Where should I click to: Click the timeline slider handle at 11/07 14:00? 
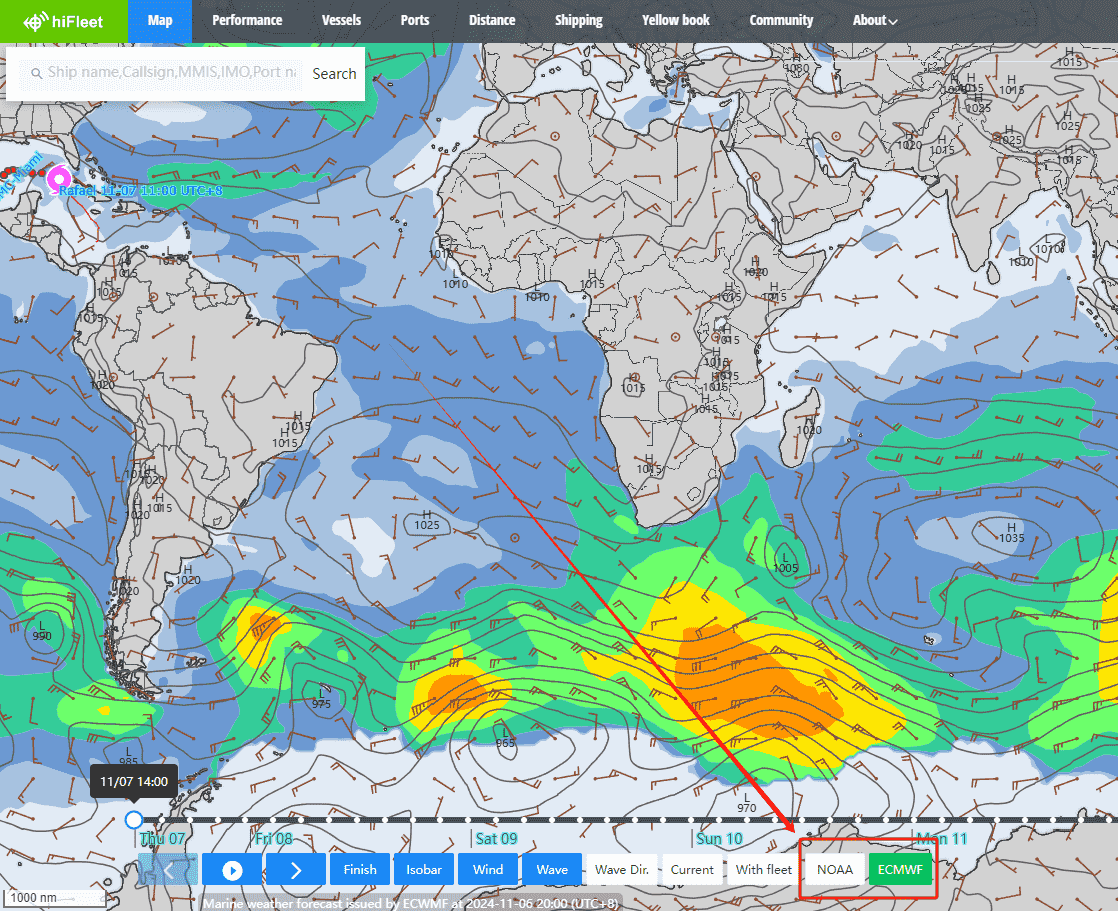pyautogui.click(x=133, y=820)
